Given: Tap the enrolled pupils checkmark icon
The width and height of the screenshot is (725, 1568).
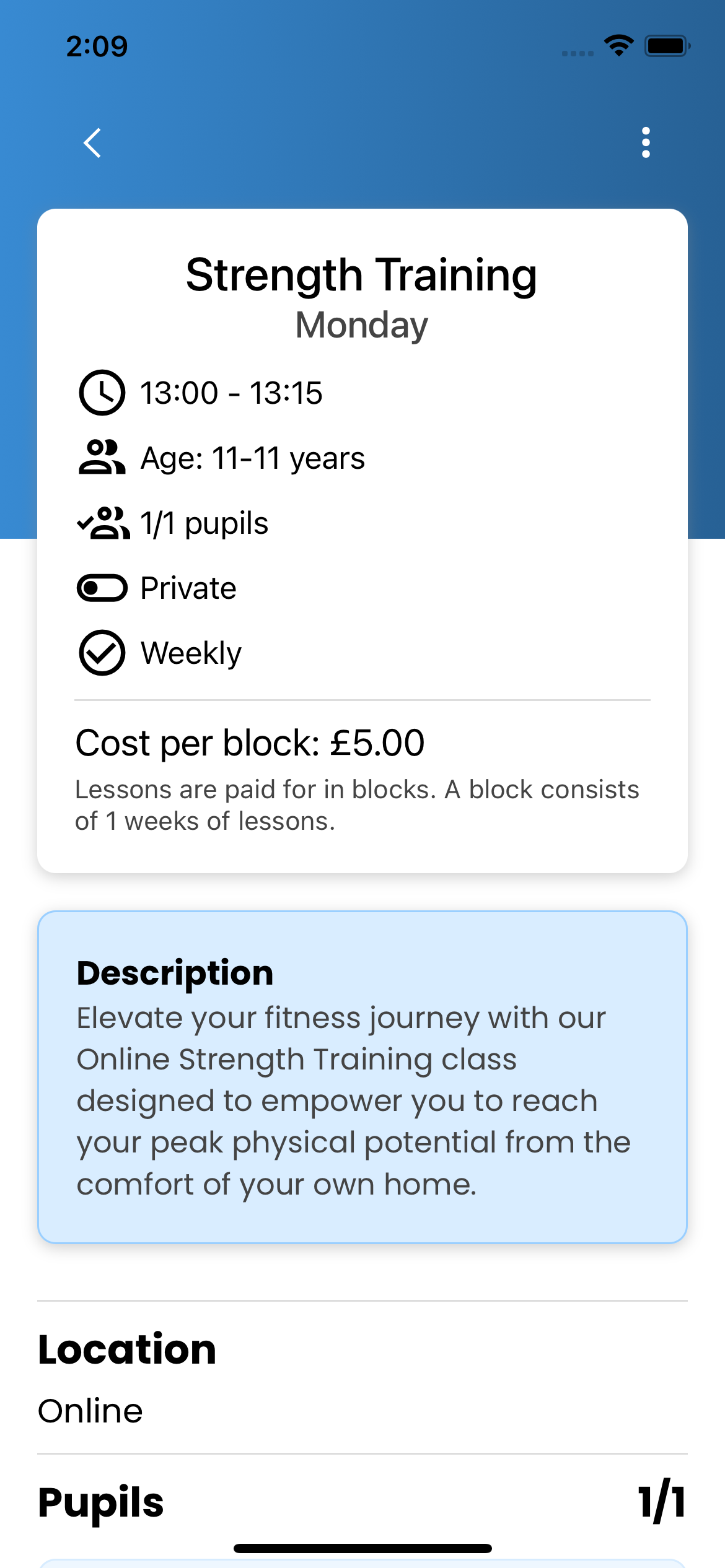Looking at the screenshot, I should (103, 523).
